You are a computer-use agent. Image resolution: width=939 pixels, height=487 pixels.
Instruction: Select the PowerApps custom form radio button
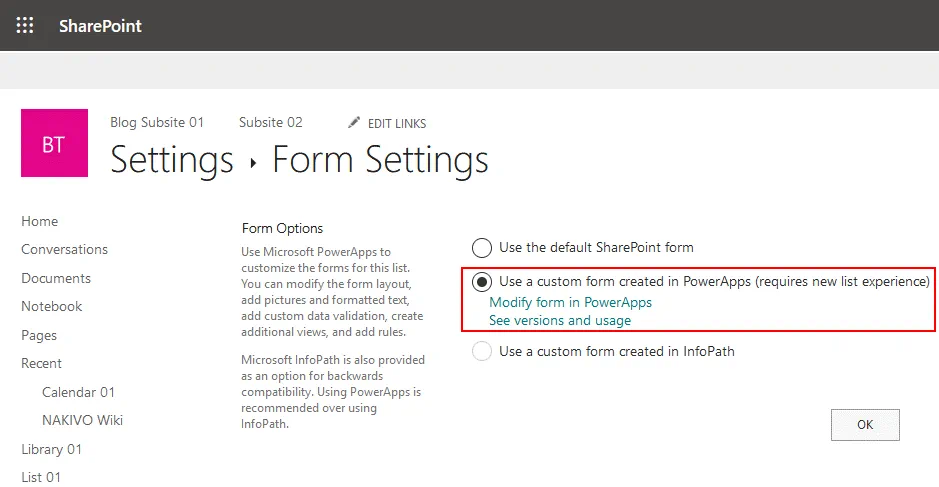coord(482,282)
